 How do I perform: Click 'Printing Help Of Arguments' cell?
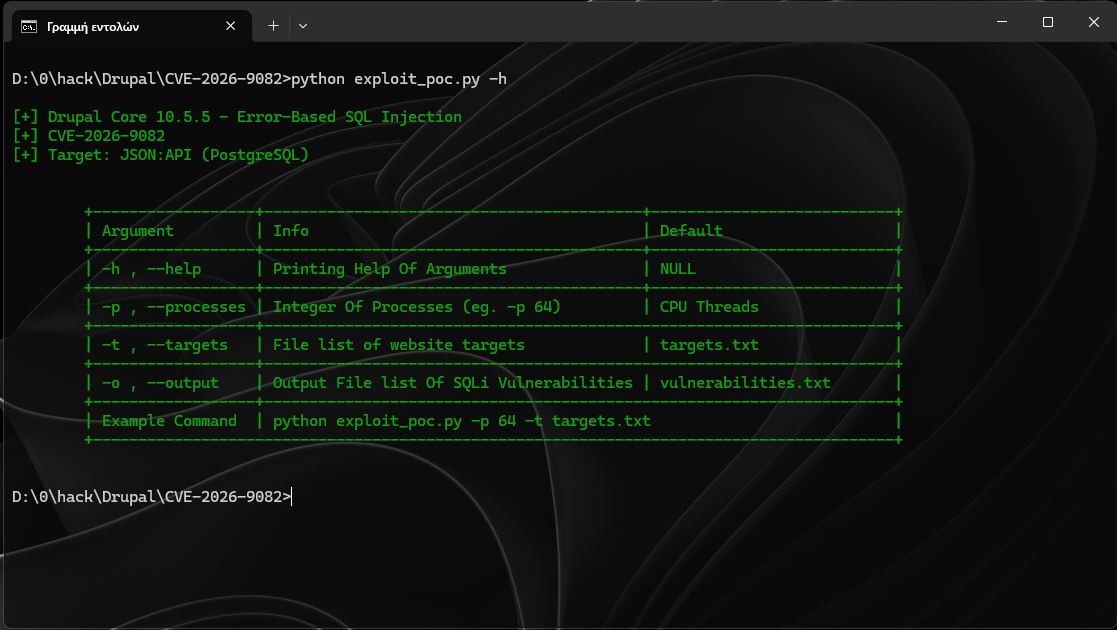point(390,269)
